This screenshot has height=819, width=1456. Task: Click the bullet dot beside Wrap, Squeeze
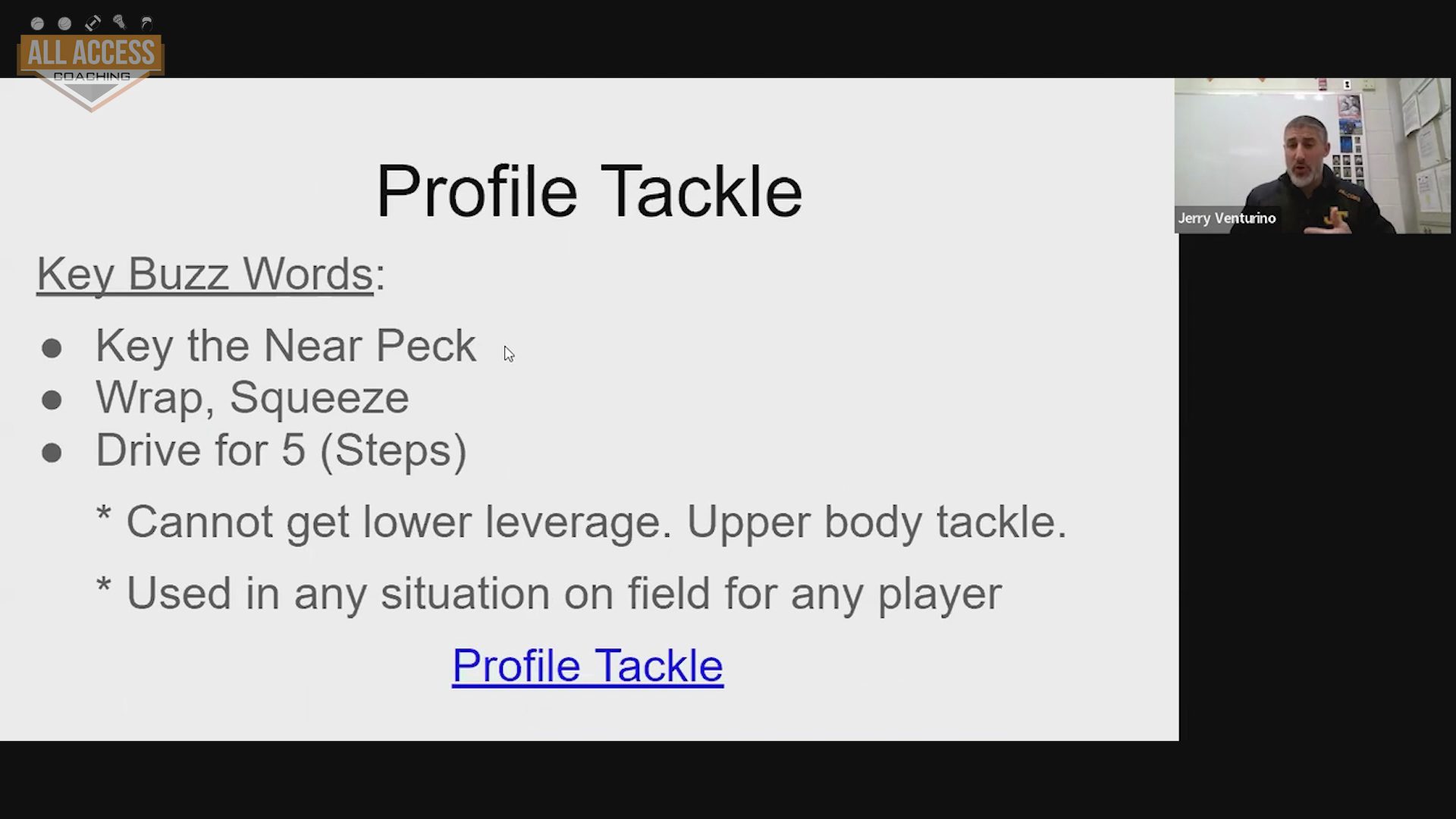coord(52,400)
